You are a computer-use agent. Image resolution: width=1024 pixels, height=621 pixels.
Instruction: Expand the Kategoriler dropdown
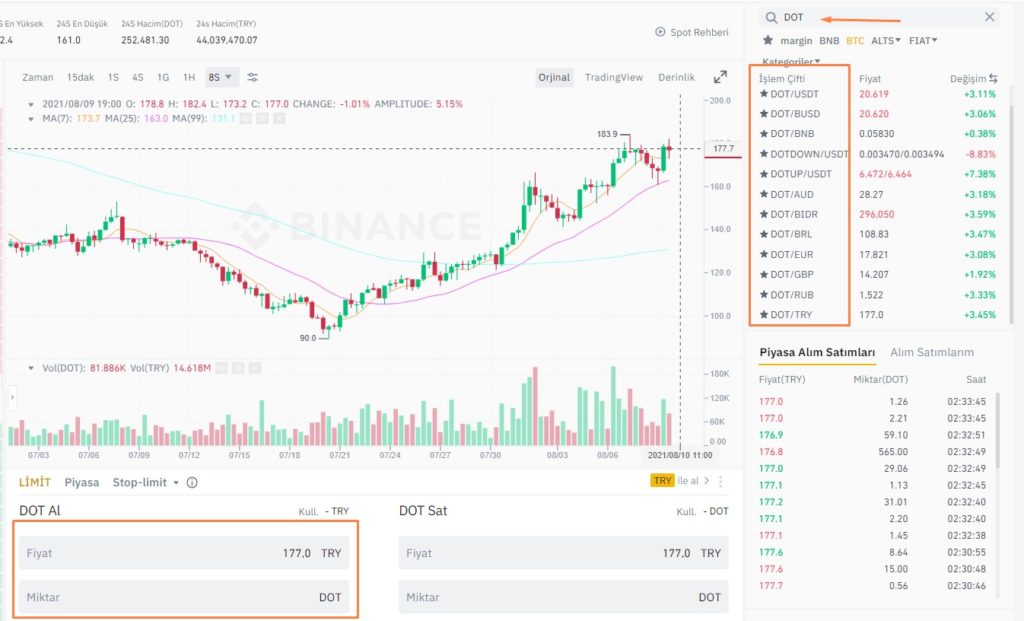coord(791,61)
